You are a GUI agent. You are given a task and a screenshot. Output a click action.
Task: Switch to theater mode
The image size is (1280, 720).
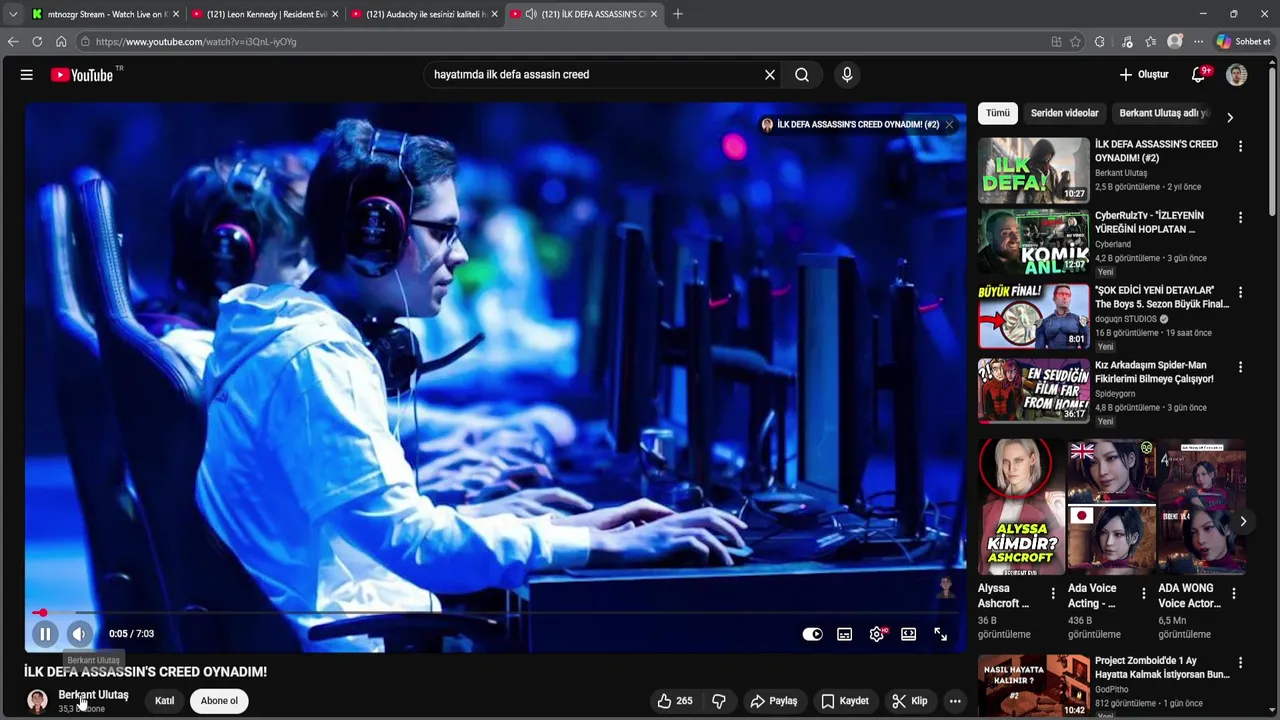coord(909,634)
